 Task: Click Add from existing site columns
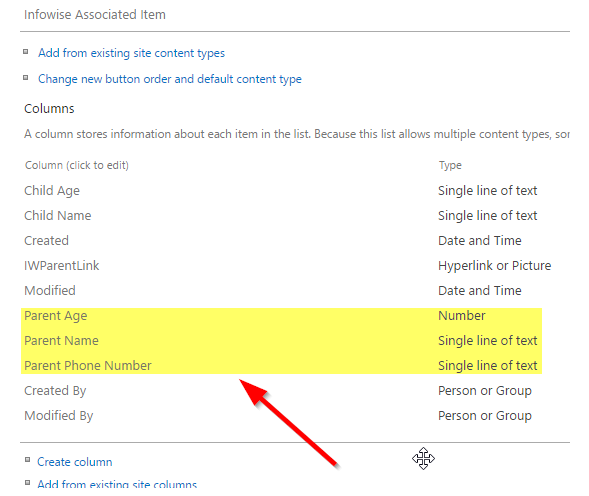click(117, 484)
